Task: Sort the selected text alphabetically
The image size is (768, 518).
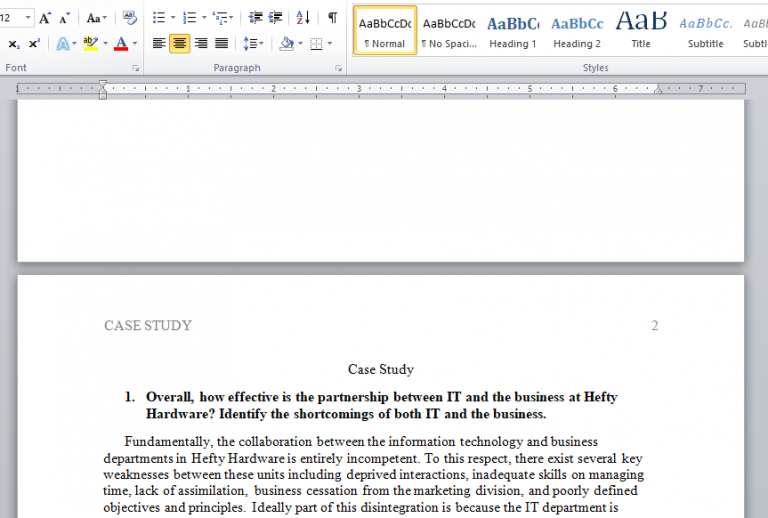Action: pos(304,18)
